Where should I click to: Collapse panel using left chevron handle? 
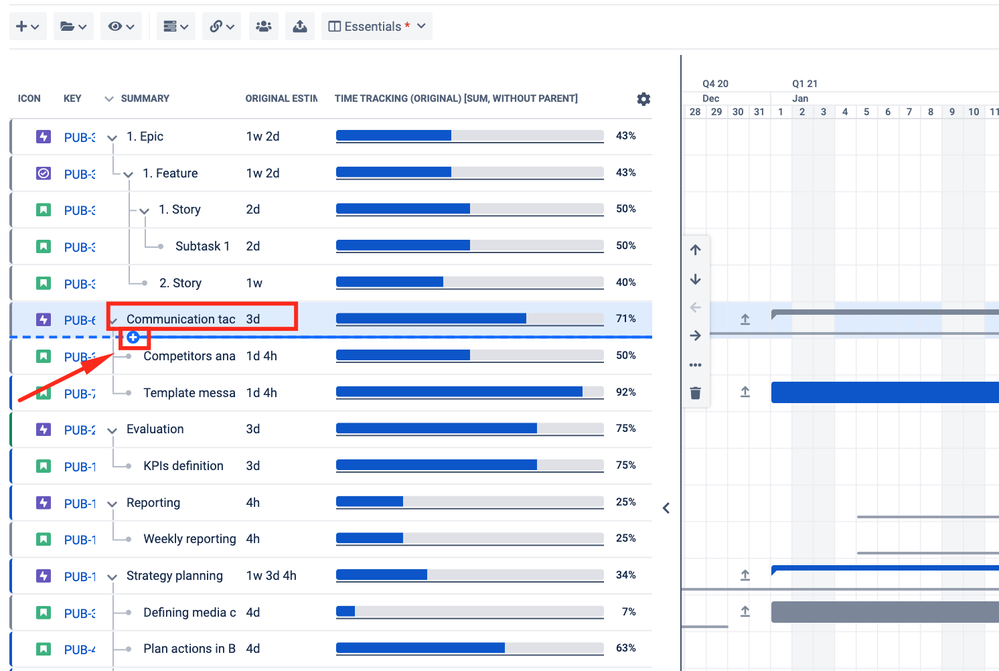pyautogui.click(x=666, y=508)
